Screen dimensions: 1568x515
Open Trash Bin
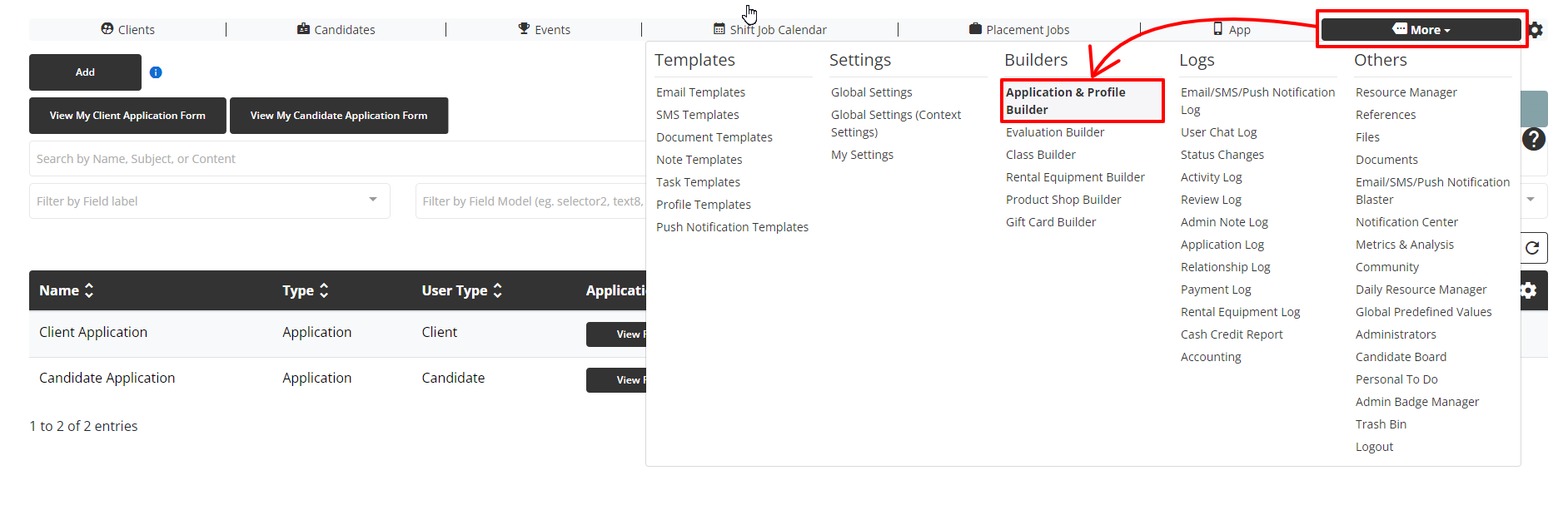(1381, 424)
